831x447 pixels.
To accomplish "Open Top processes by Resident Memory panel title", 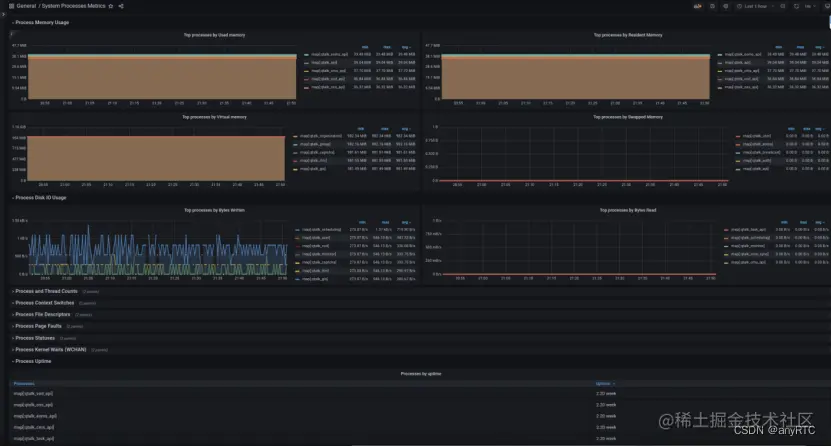I will [627, 35].
